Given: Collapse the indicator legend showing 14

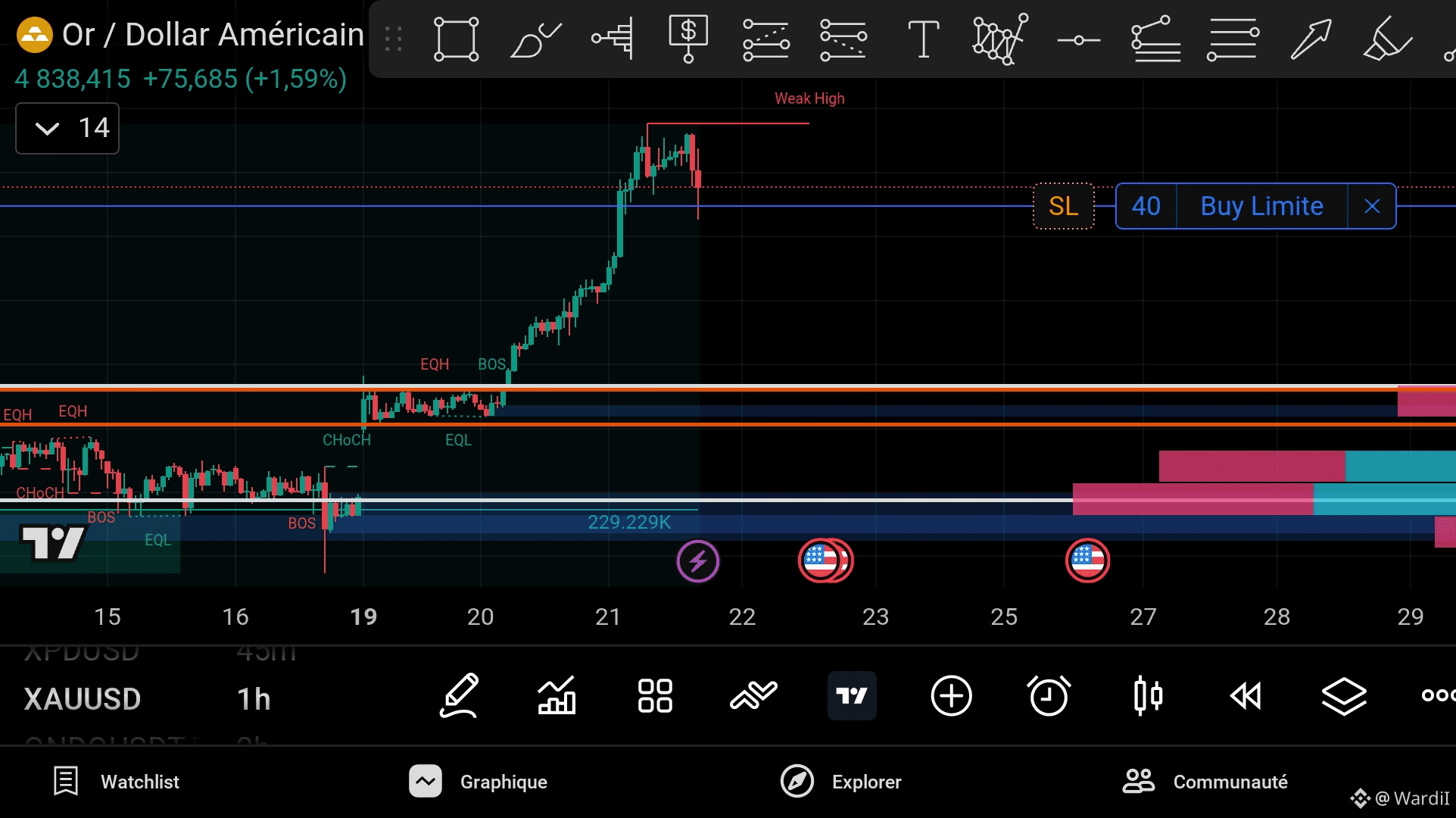Looking at the screenshot, I should click(x=48, y=128).
